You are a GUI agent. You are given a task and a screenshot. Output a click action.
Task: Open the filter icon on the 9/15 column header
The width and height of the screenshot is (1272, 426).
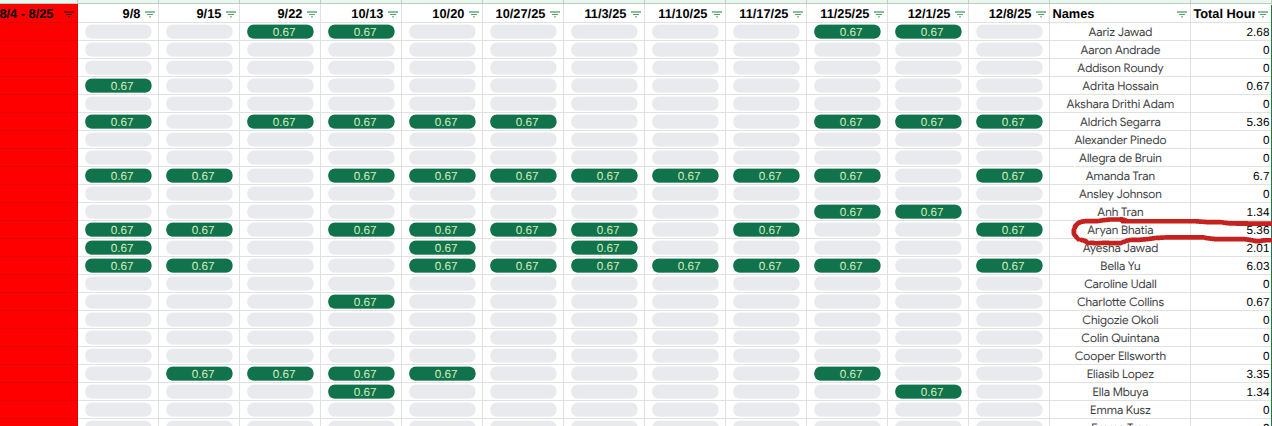231,14
